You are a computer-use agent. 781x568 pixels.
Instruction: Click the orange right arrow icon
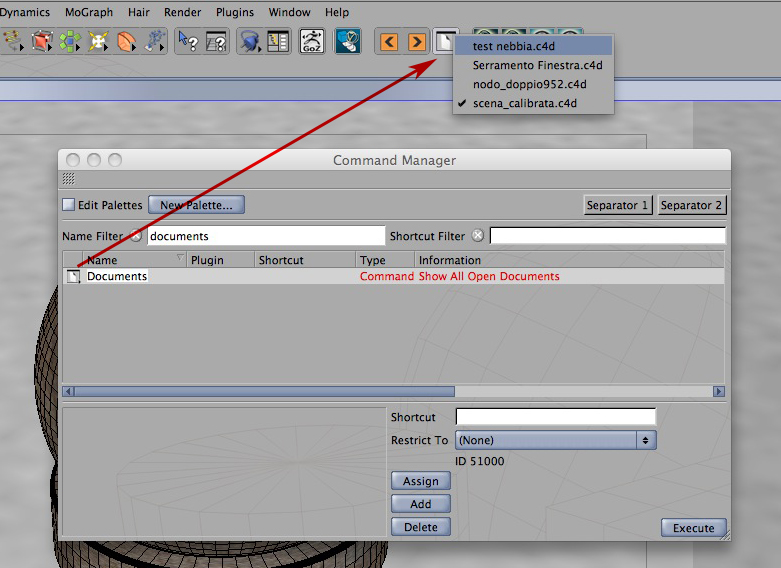(x=417, y=42)
